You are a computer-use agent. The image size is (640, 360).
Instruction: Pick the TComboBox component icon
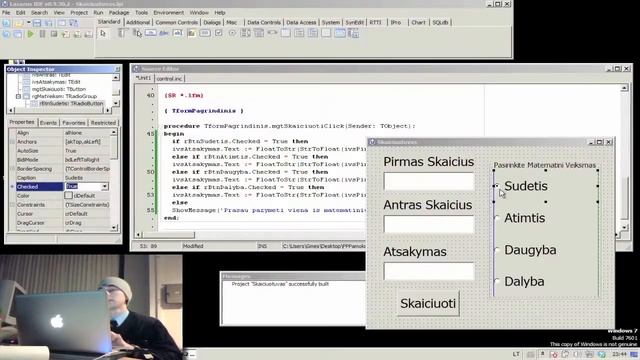point(259,33)
